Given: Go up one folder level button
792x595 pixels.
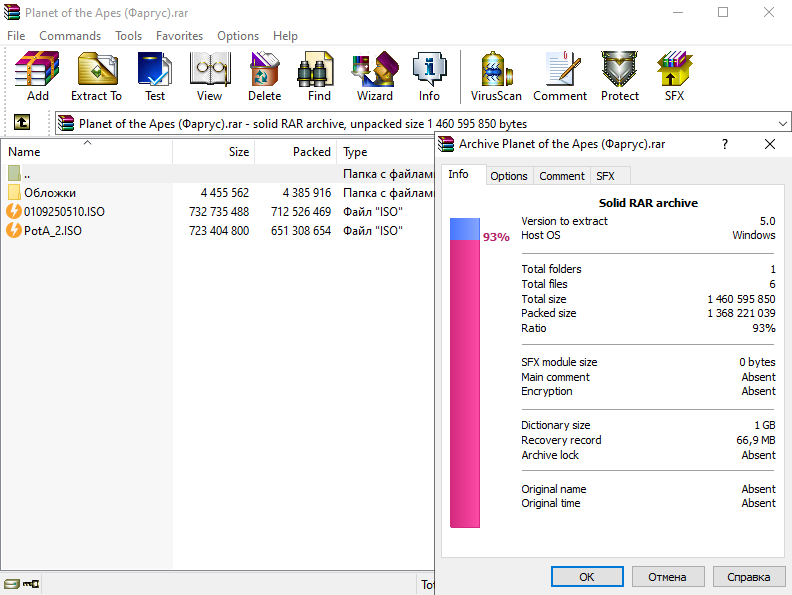Looking at the screenshot, I should pos(21,123).
